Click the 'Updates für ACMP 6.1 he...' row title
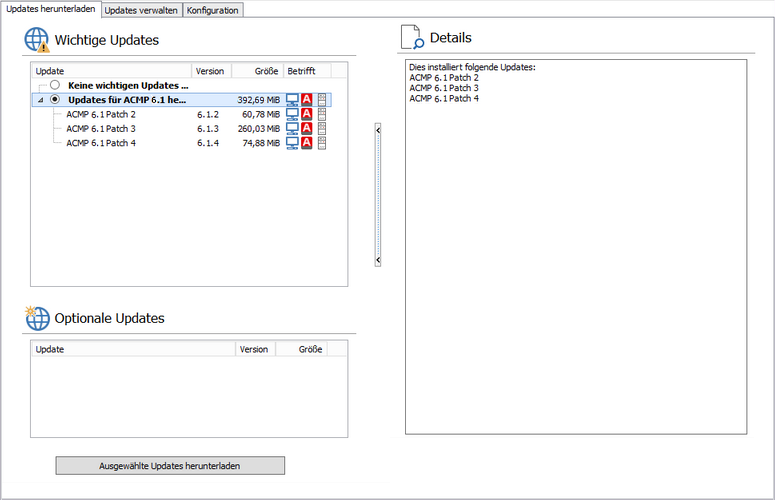Viewport: 775px width, 500px height. click(127, 100)
